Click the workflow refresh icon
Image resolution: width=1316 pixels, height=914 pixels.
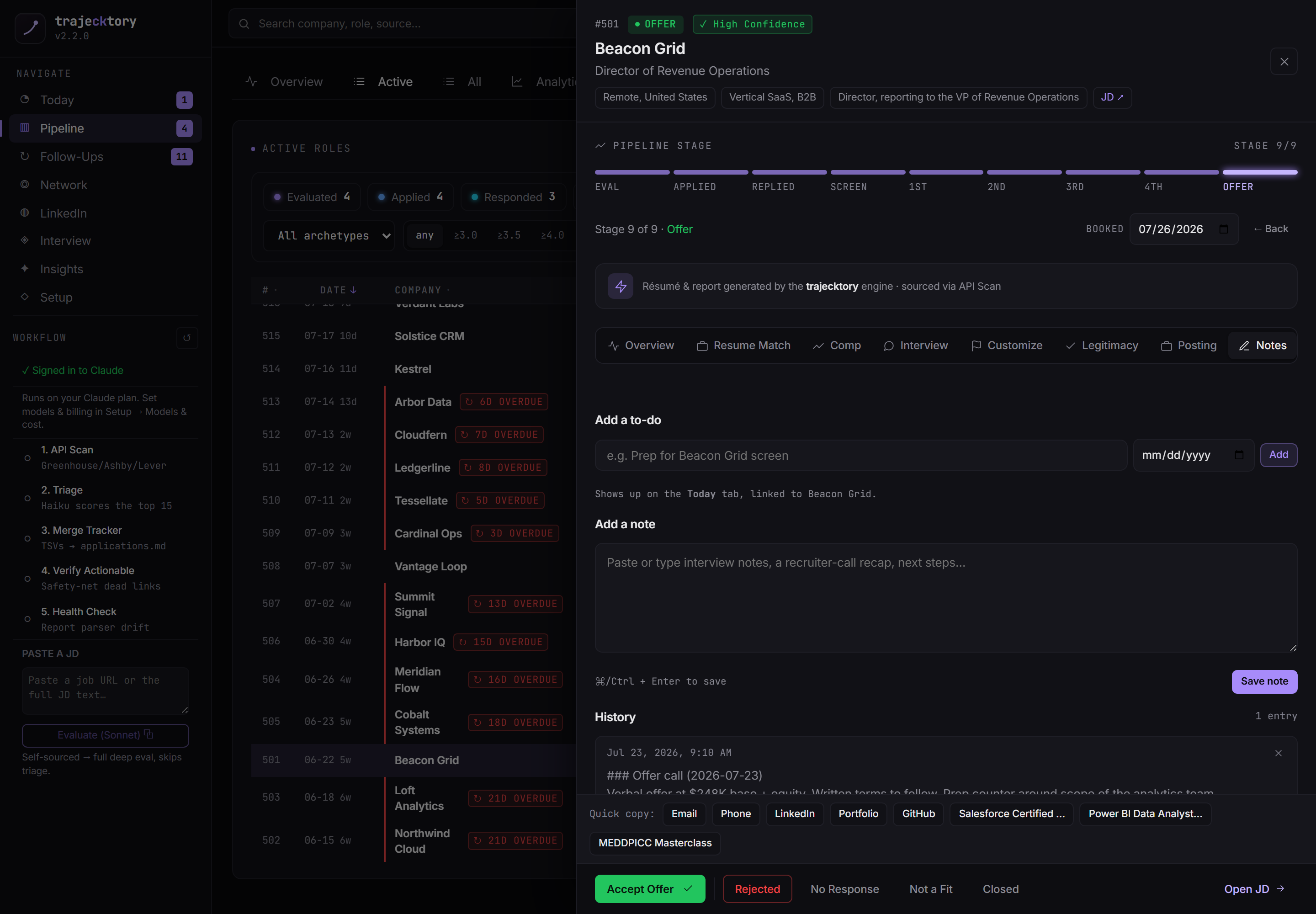pos(187,338)
